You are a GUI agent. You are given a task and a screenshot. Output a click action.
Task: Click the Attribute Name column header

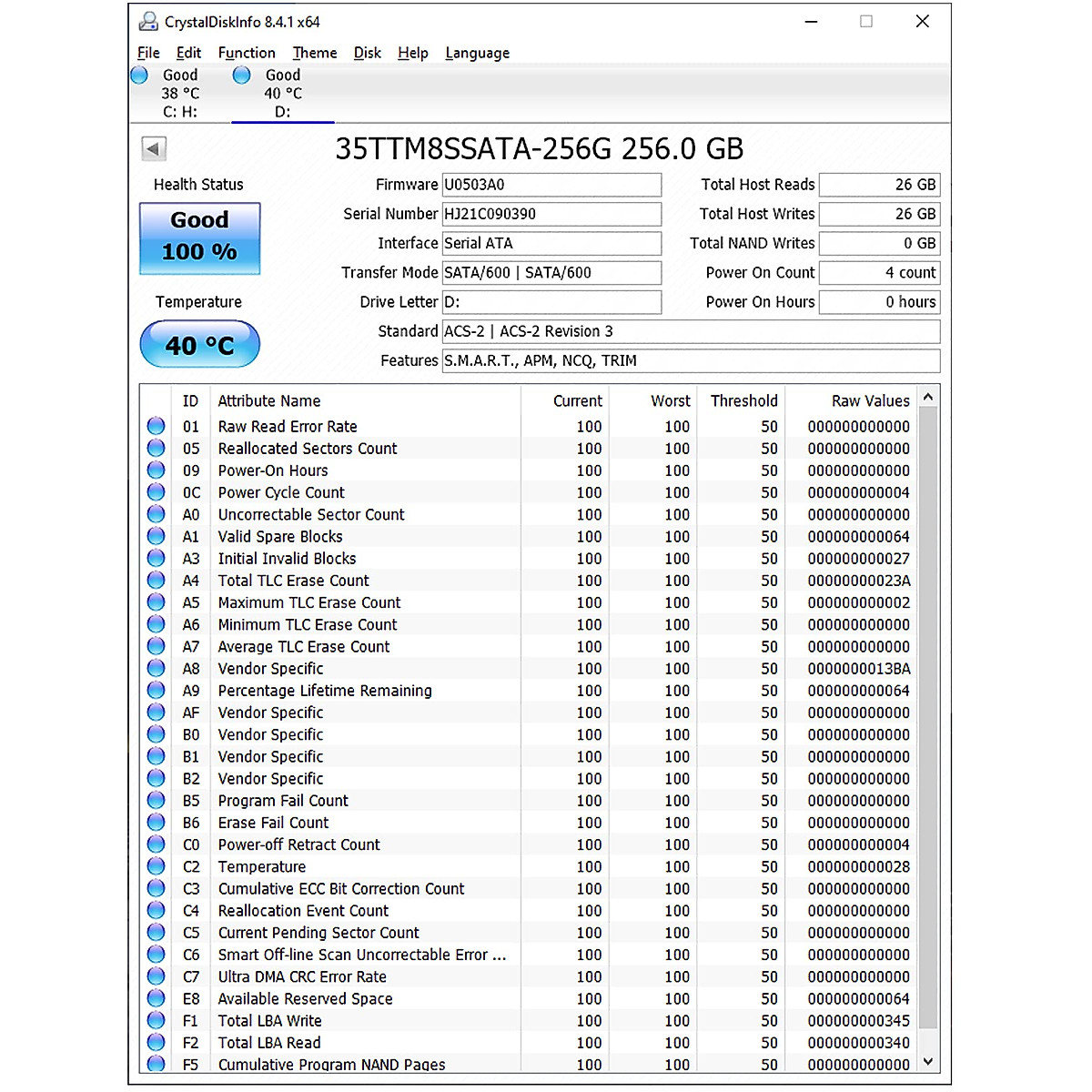pos(269,400)
